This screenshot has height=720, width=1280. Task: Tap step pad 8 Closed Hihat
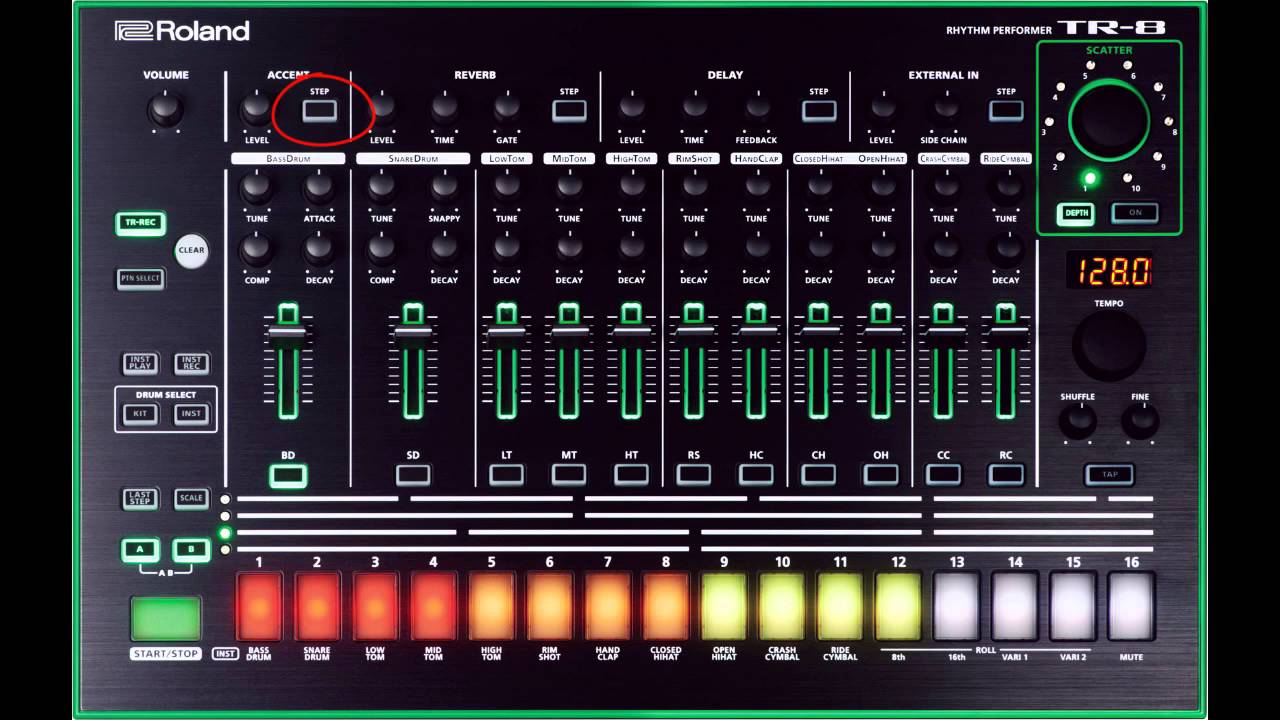pos(665,606)
